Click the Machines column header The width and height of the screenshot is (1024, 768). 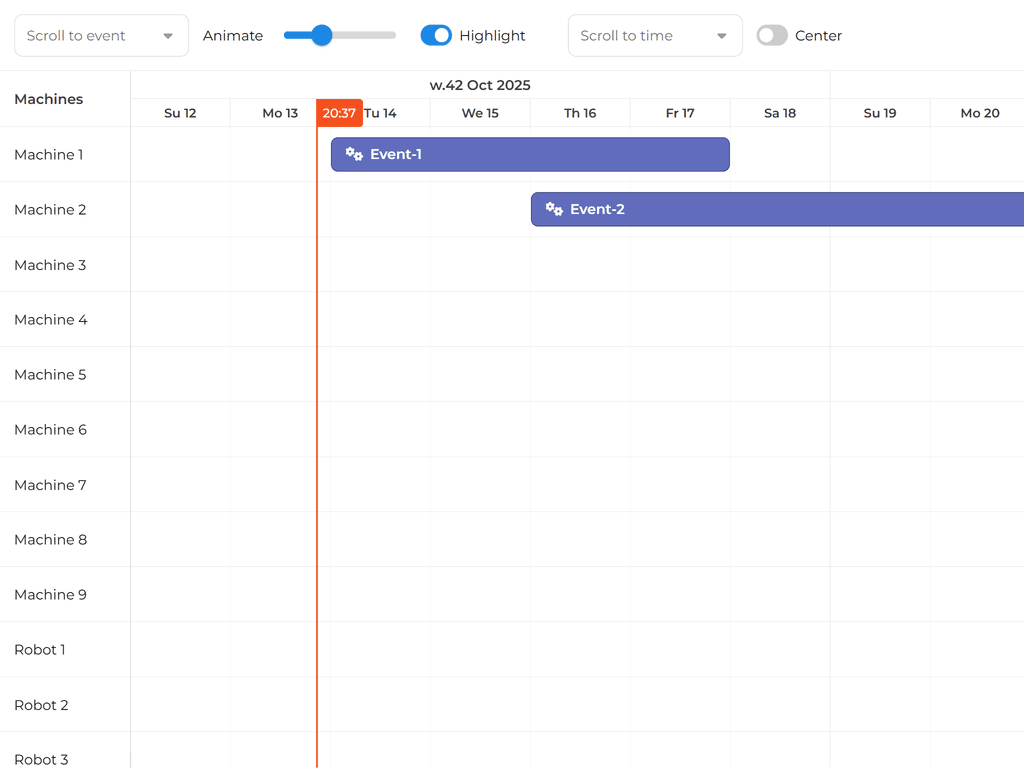point(49,99)
